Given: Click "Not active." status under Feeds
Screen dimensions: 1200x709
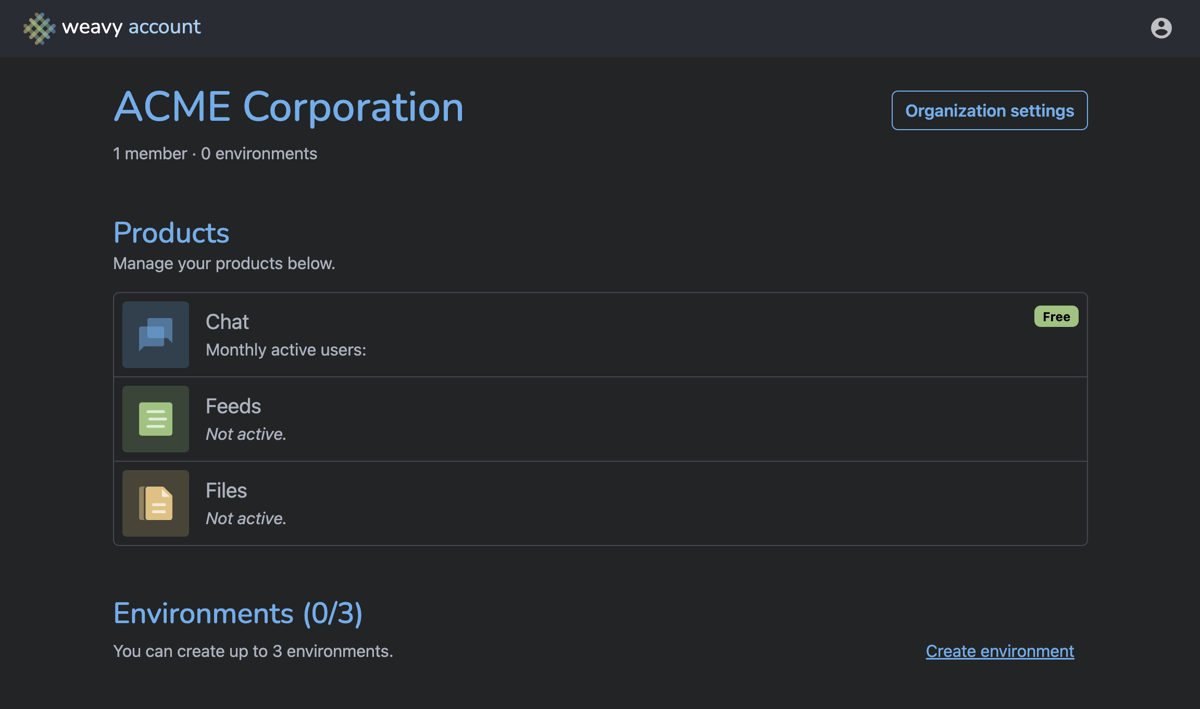Looking at the screenshot, I should point(246,434).
